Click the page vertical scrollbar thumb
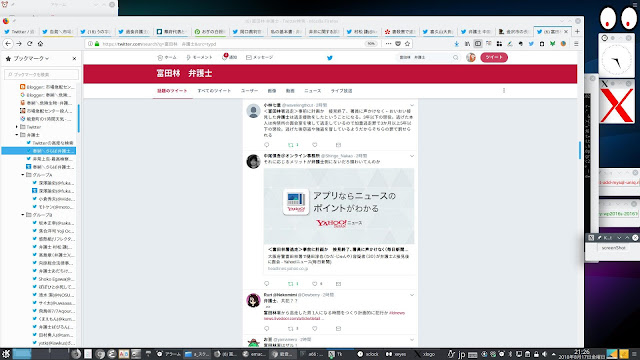 [580, 150]
